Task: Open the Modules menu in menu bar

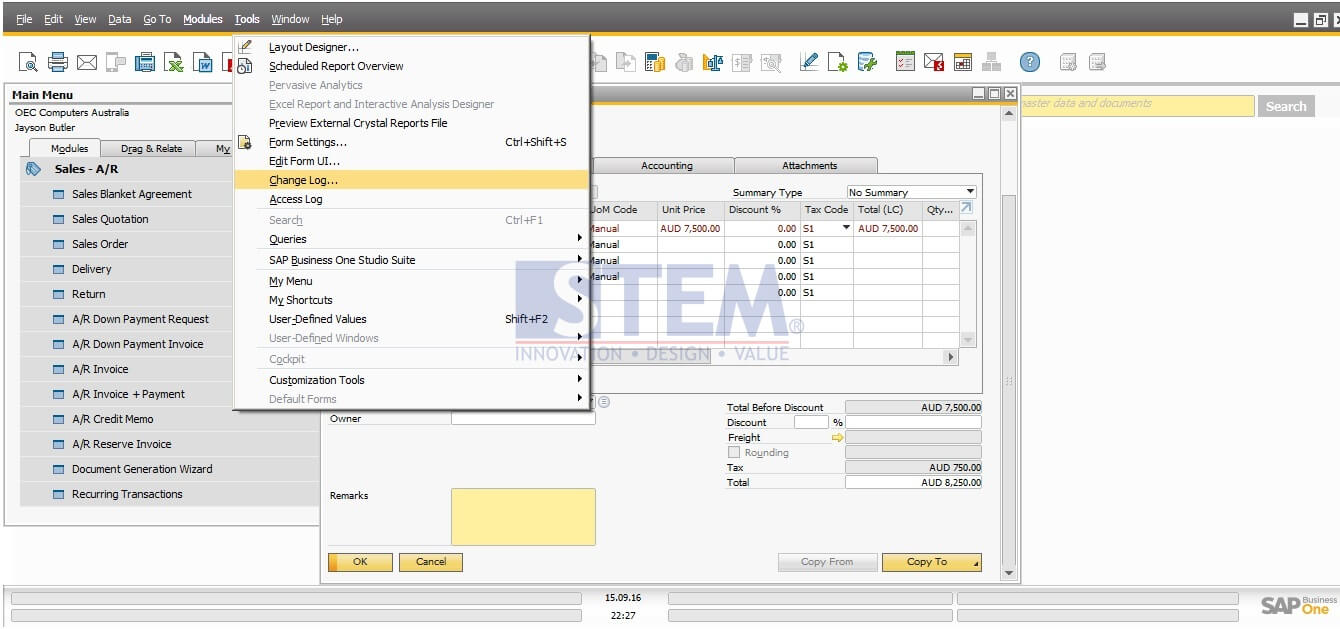Action: click(203, 19)
